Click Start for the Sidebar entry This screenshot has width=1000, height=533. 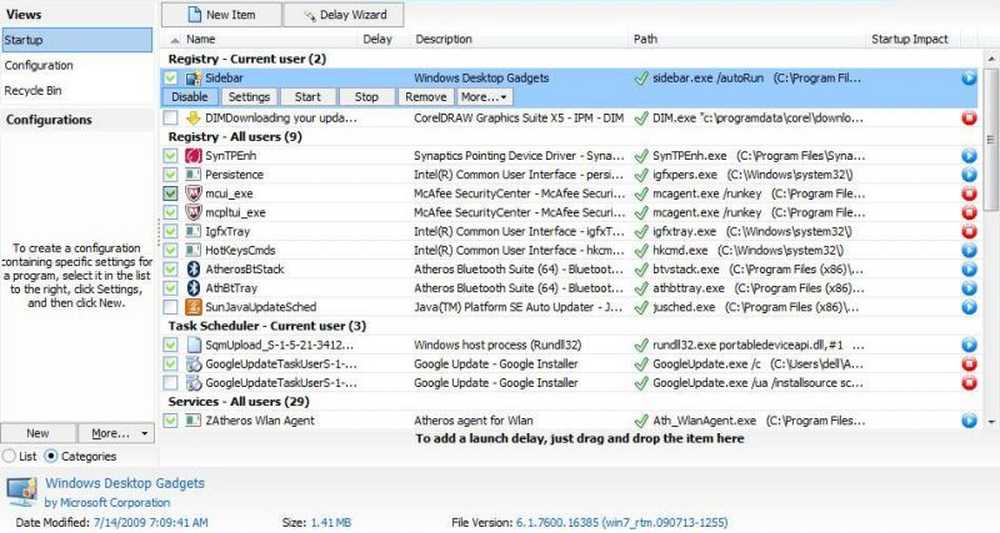click(308, 97)
